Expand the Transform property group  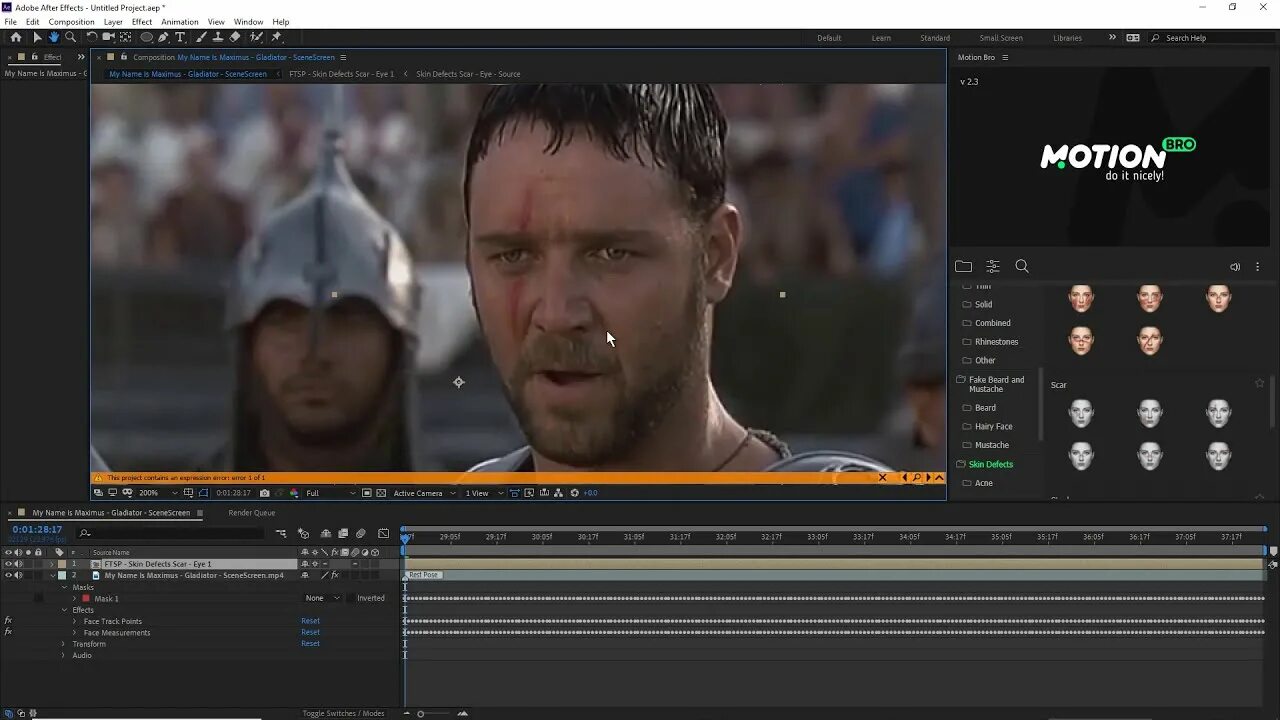[x=63, y=644]
